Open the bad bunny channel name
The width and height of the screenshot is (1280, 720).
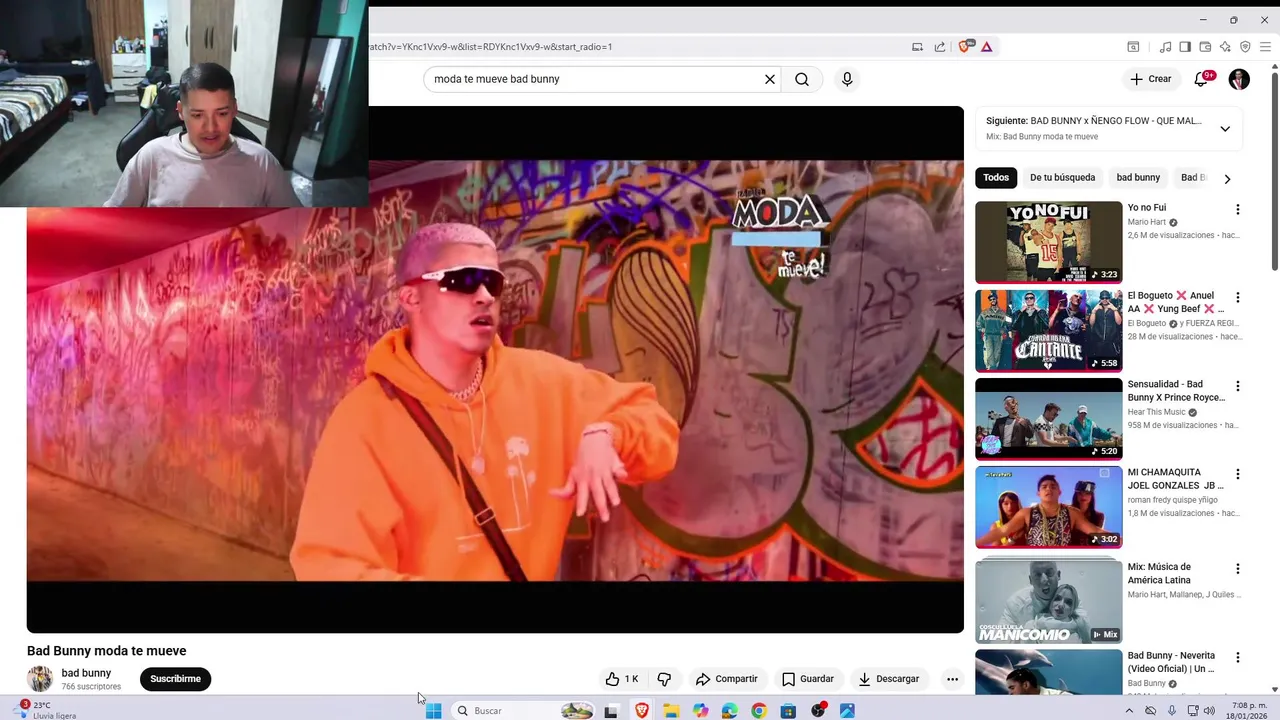click(86, 673)
